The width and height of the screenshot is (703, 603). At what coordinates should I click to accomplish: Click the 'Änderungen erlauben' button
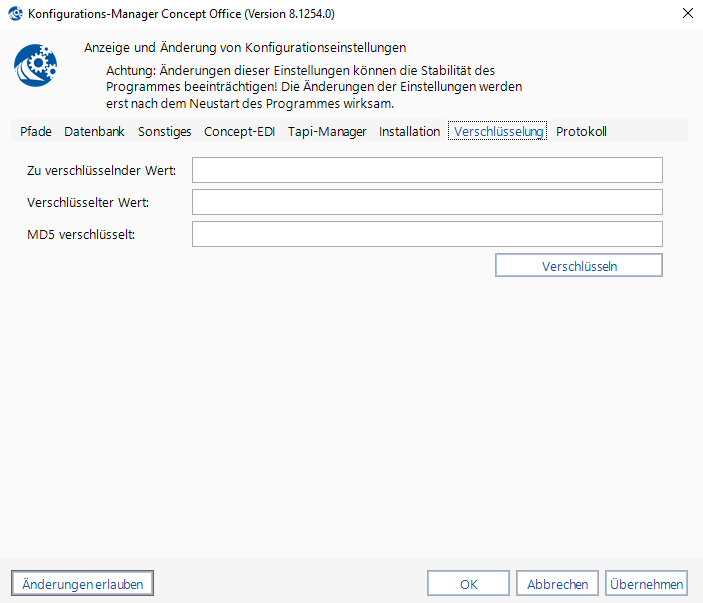[x=82, y=583]
